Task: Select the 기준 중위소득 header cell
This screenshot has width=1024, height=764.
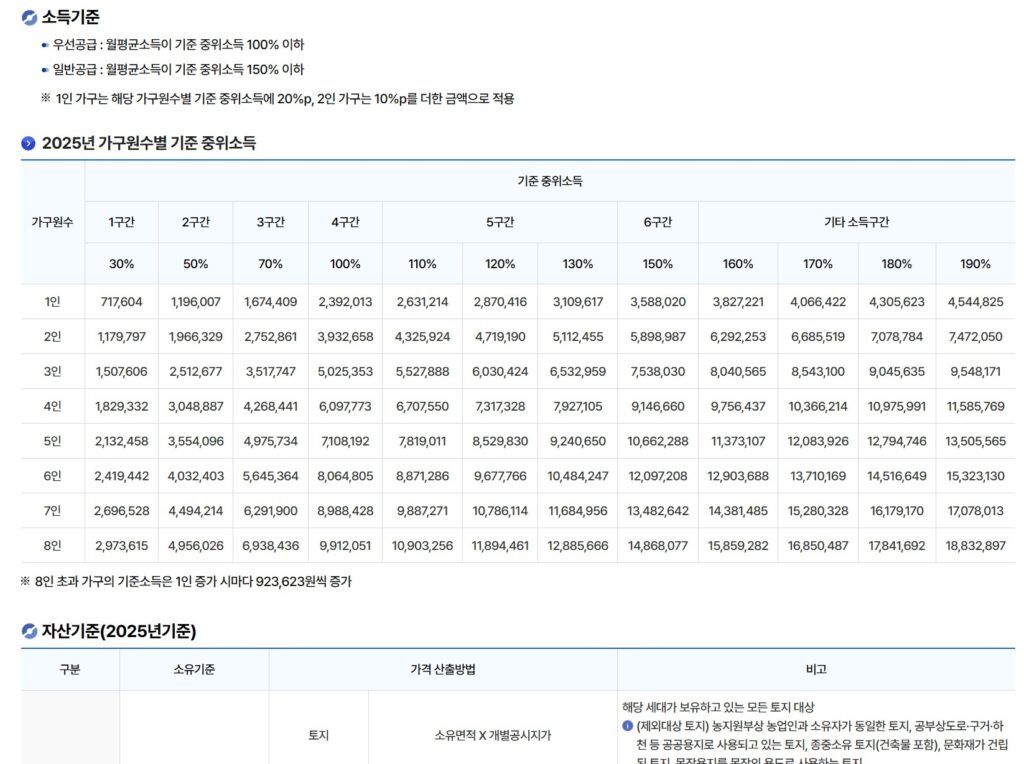Action: pyautogui.click(x=553, y=180)
